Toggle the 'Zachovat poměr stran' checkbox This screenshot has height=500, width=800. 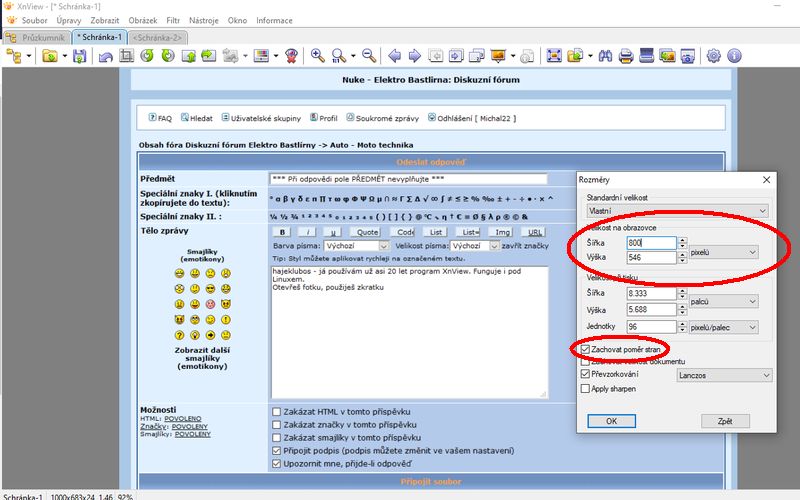pyautogui.click(x=586, y=349)
